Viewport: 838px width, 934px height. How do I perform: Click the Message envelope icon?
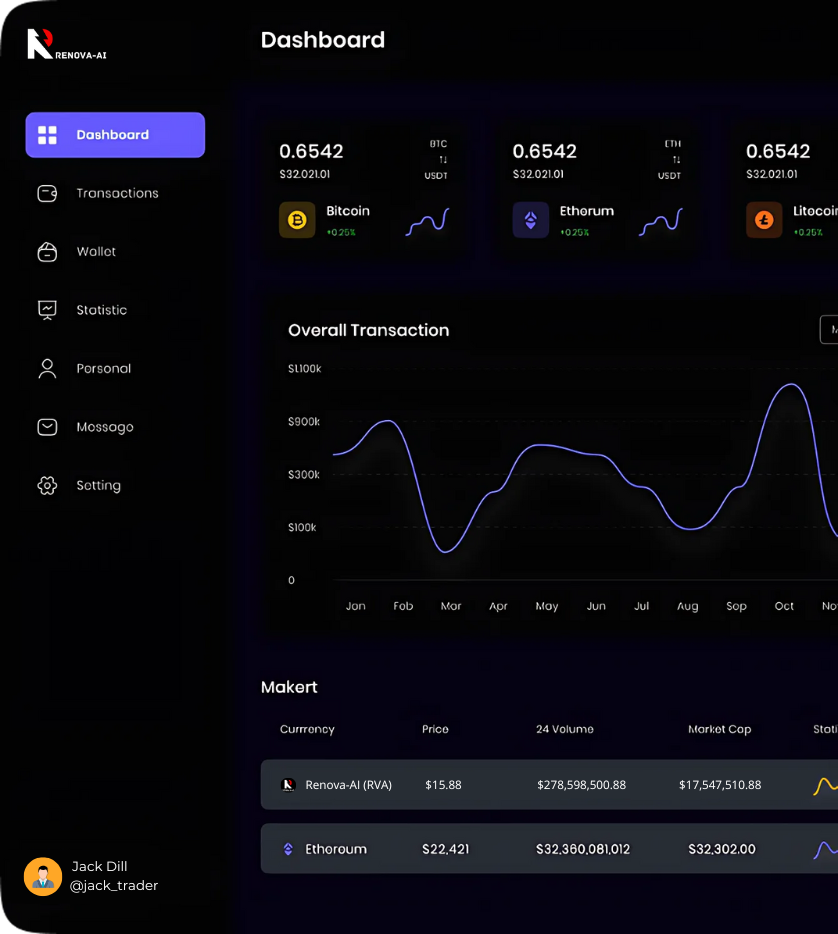point(47,427)
